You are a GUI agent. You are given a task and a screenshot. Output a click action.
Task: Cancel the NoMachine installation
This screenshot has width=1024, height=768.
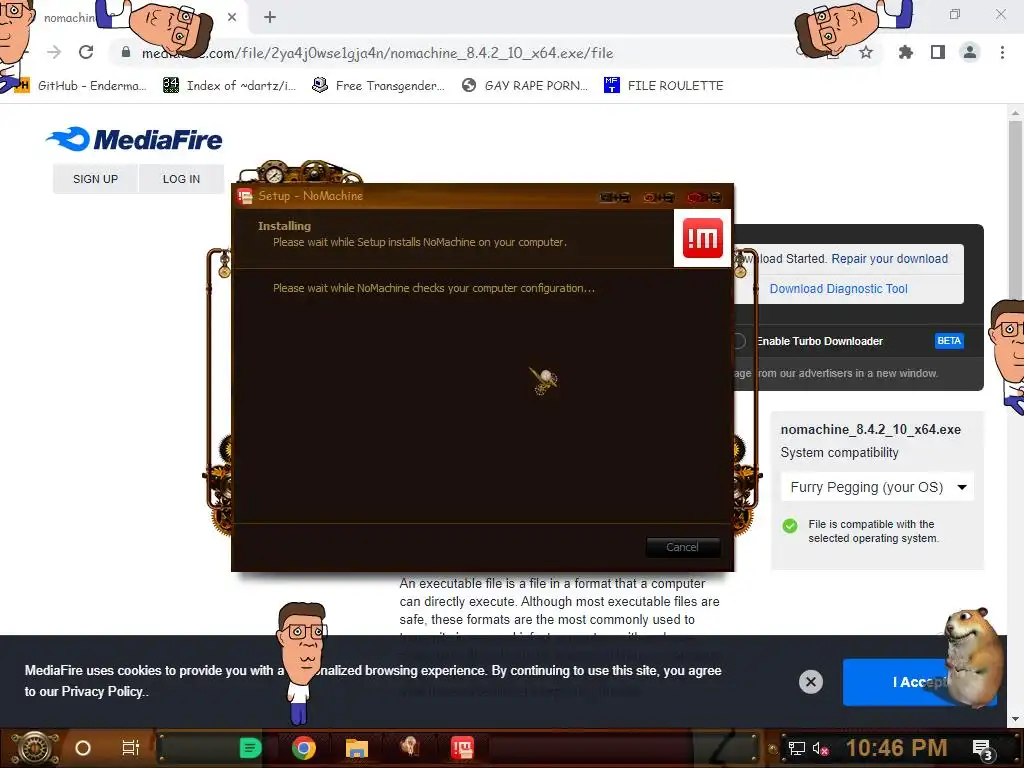pos(682,547)
